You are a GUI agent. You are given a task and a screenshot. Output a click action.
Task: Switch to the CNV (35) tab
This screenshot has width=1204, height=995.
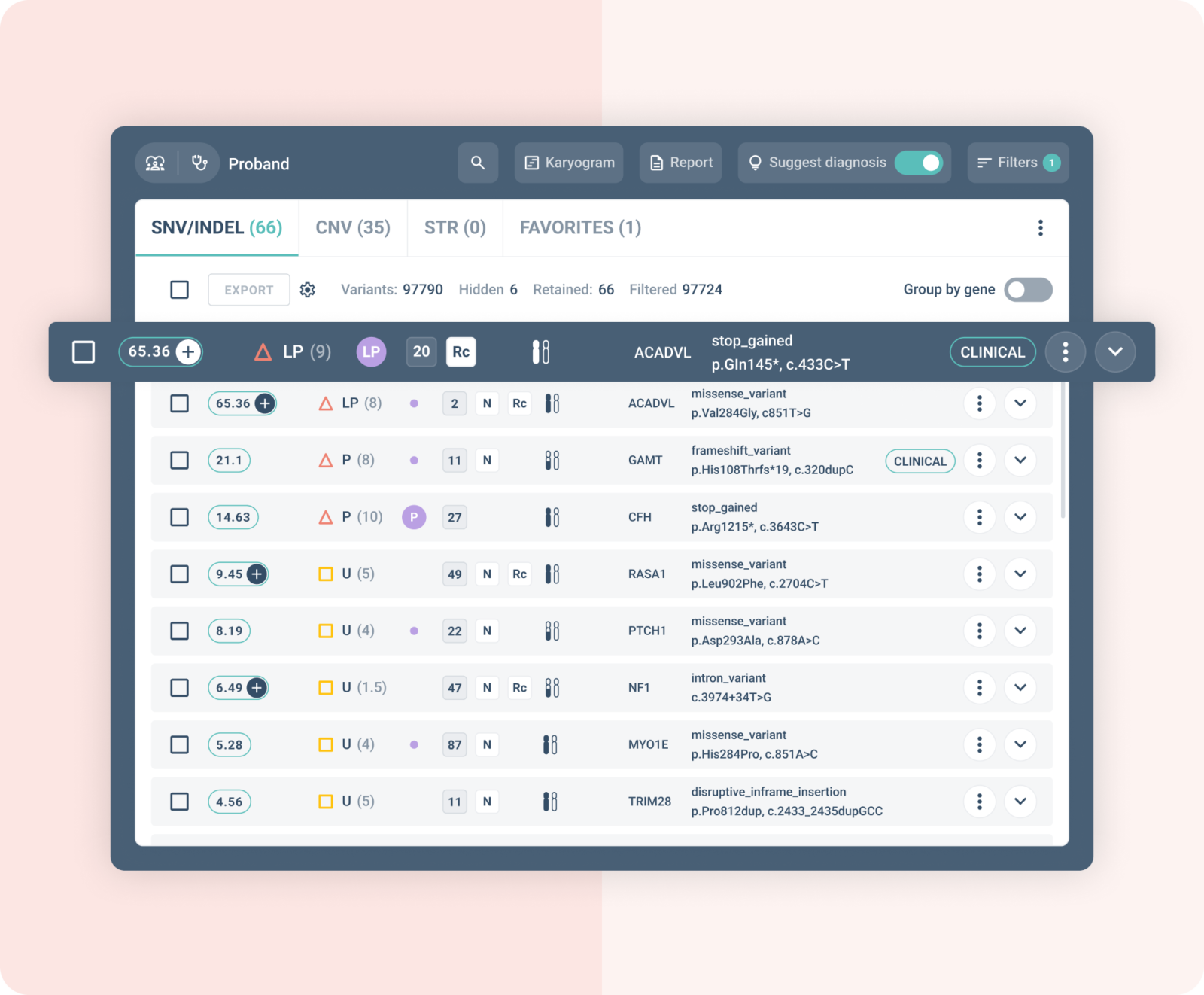pyautogui.click(x=353, y=228)
